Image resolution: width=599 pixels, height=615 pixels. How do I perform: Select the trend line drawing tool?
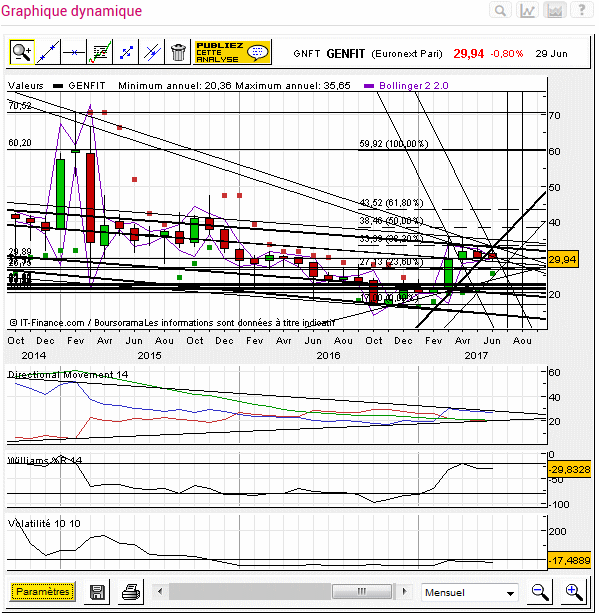(x=48, y=52)
